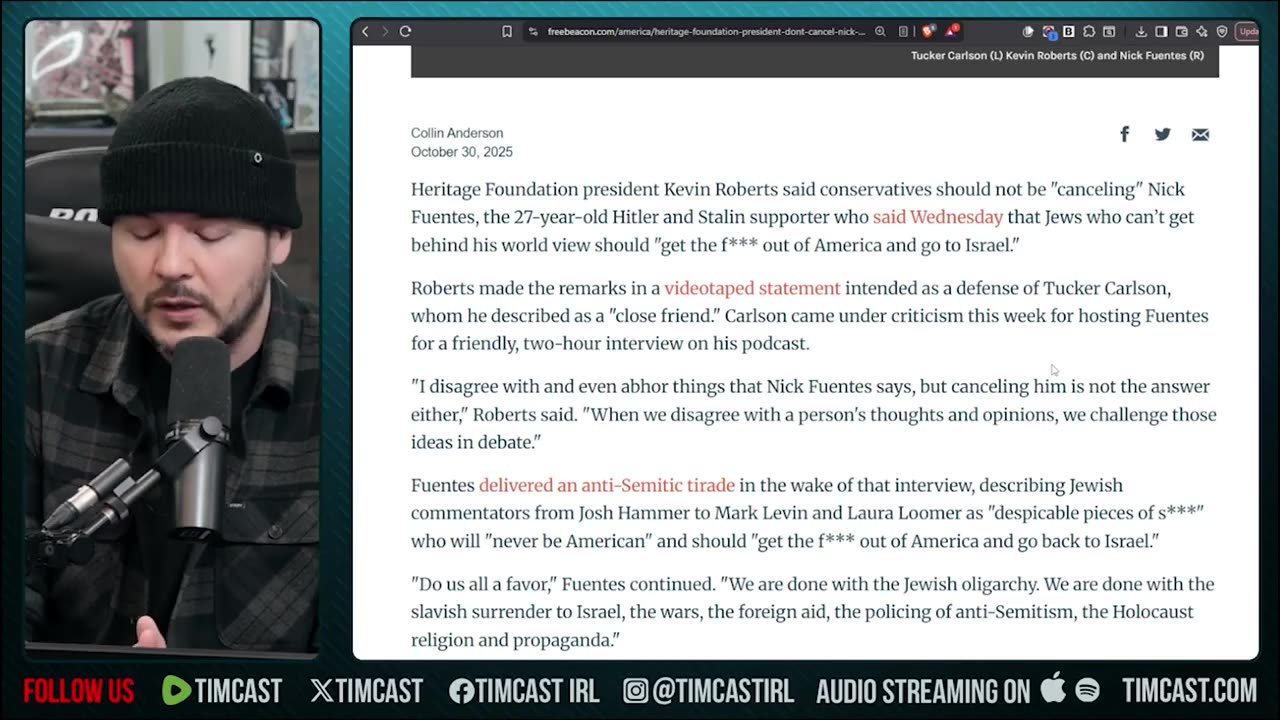Go back to the previous page
The height and width of the screenshot is (720, 1280).
[365, 32]
